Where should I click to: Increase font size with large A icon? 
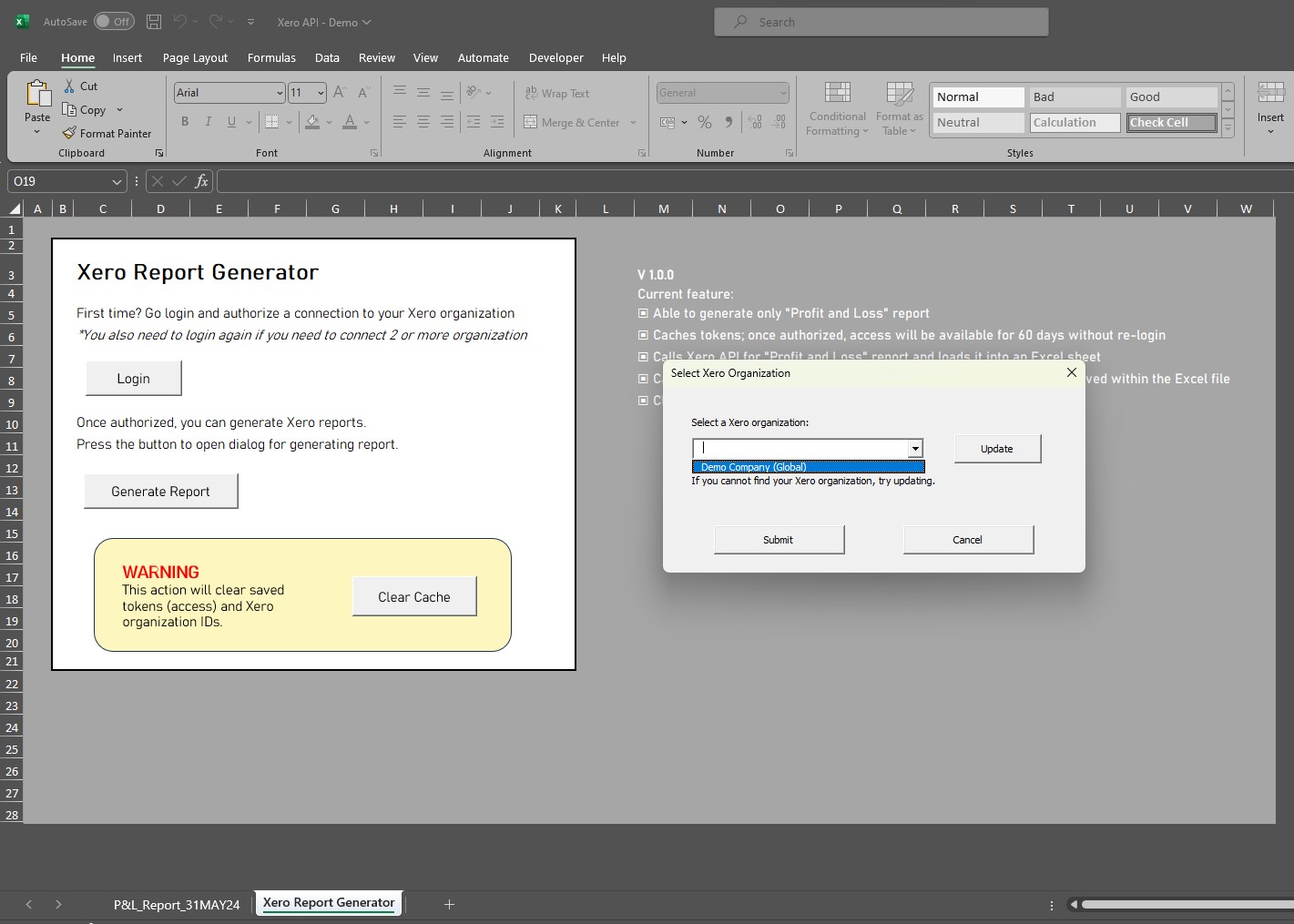pyautogui.click(x=339, y=92)
